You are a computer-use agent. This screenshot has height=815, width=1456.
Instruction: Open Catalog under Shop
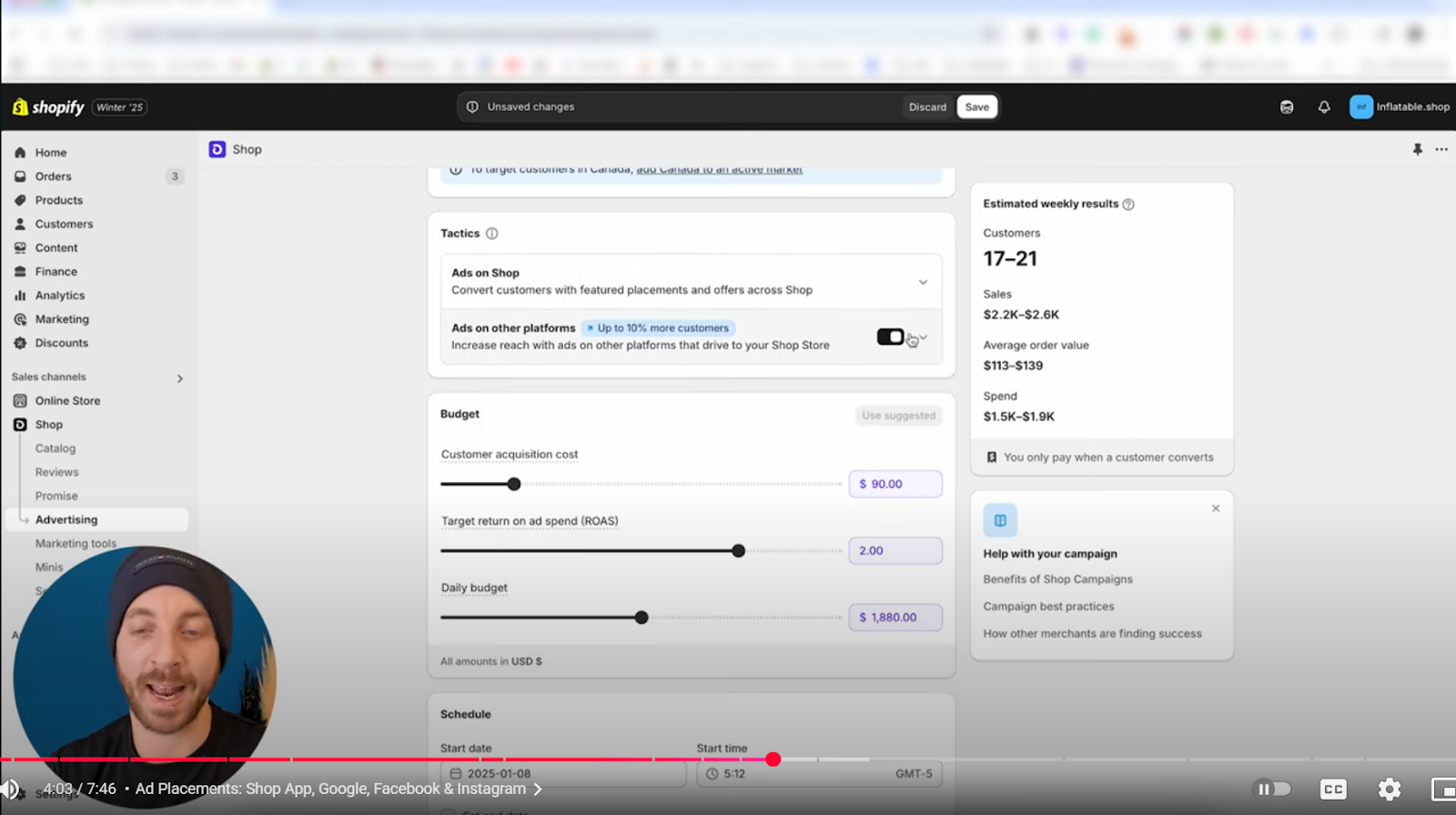point(56,448)
